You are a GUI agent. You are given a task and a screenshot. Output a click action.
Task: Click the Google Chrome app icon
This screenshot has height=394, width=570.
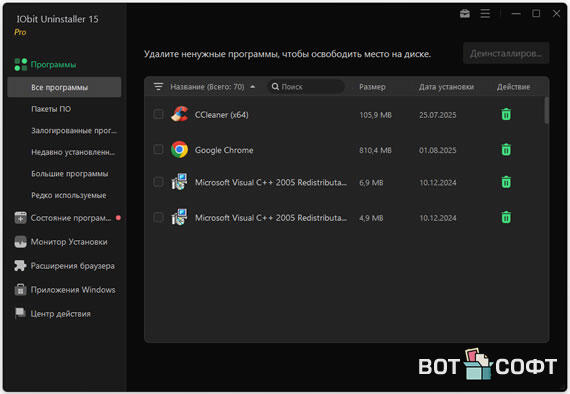coord(180,150)
